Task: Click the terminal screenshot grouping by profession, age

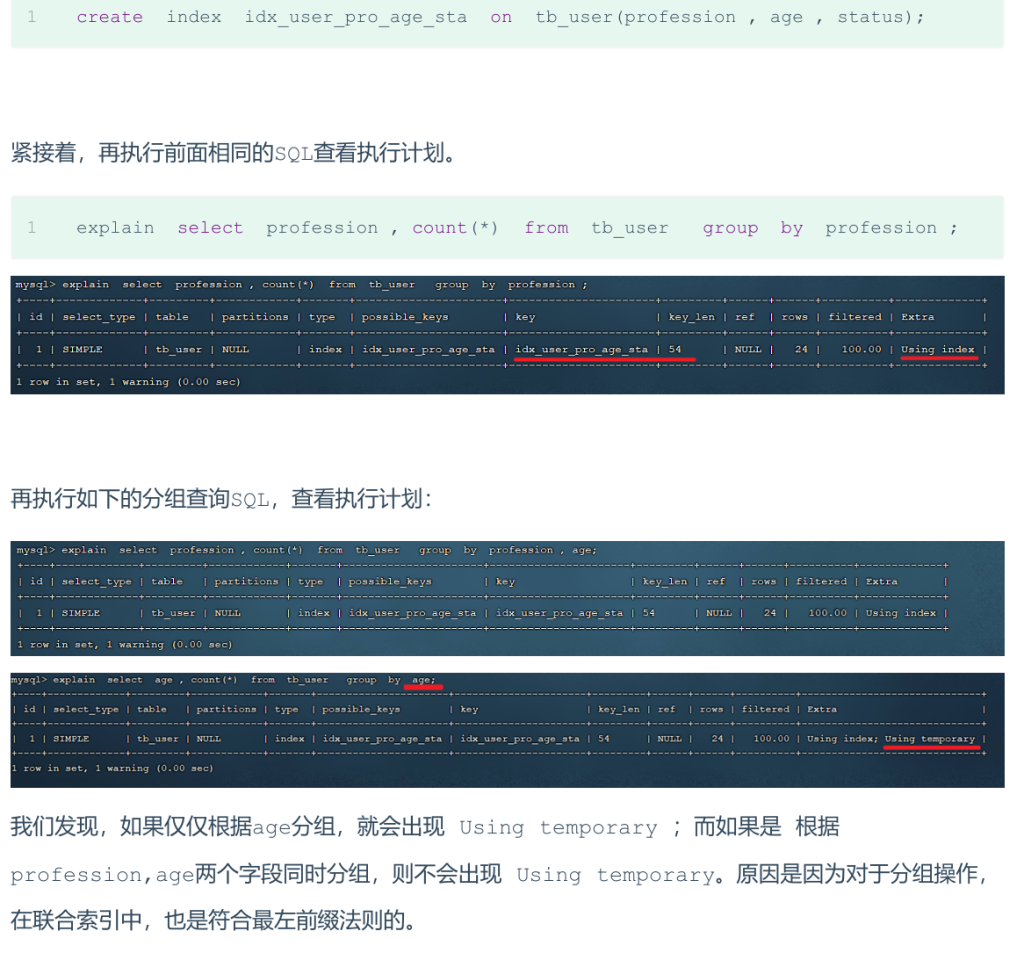Action: click(x=507, y=597)
